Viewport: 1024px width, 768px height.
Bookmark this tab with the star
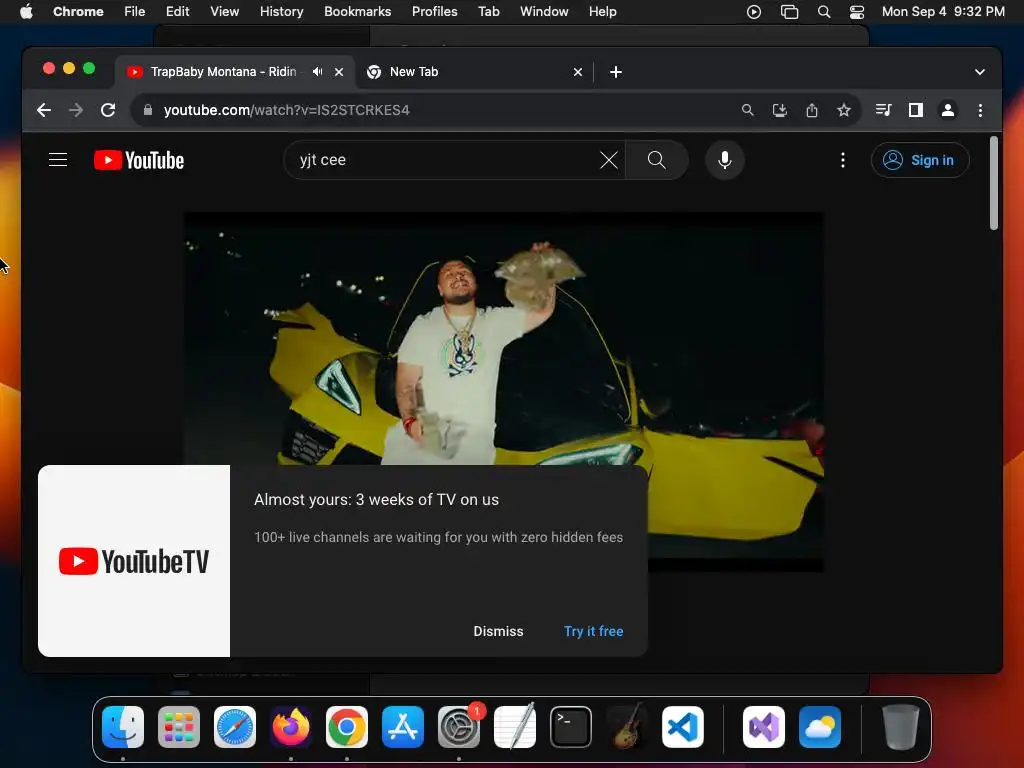pyautogui.click(x=844, y=110)
